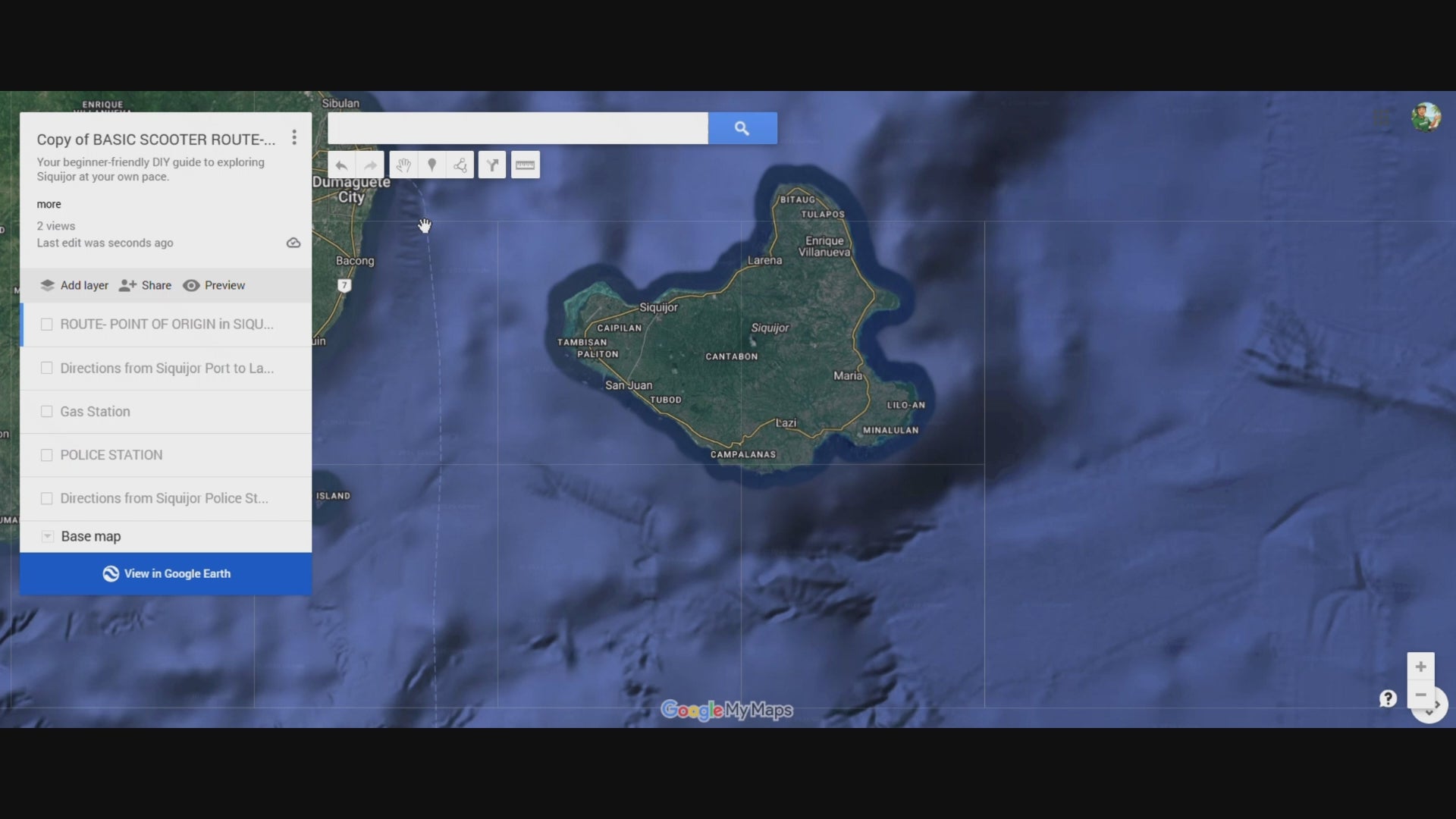Screen dimensions: 1456x819
Task: Click the Sibulan label on the map
Action: coord(340,103)
